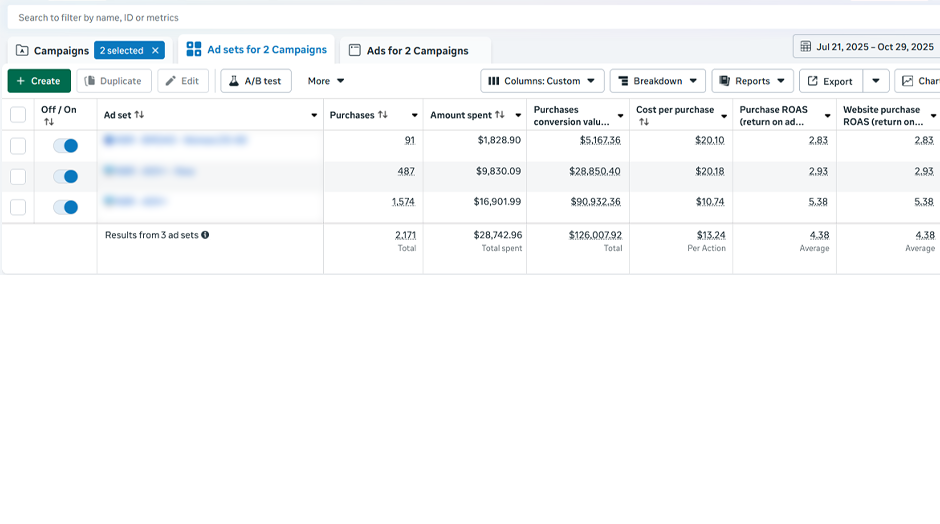
Task: Click the sort arrows under Off / On
Action: [49, 122]
